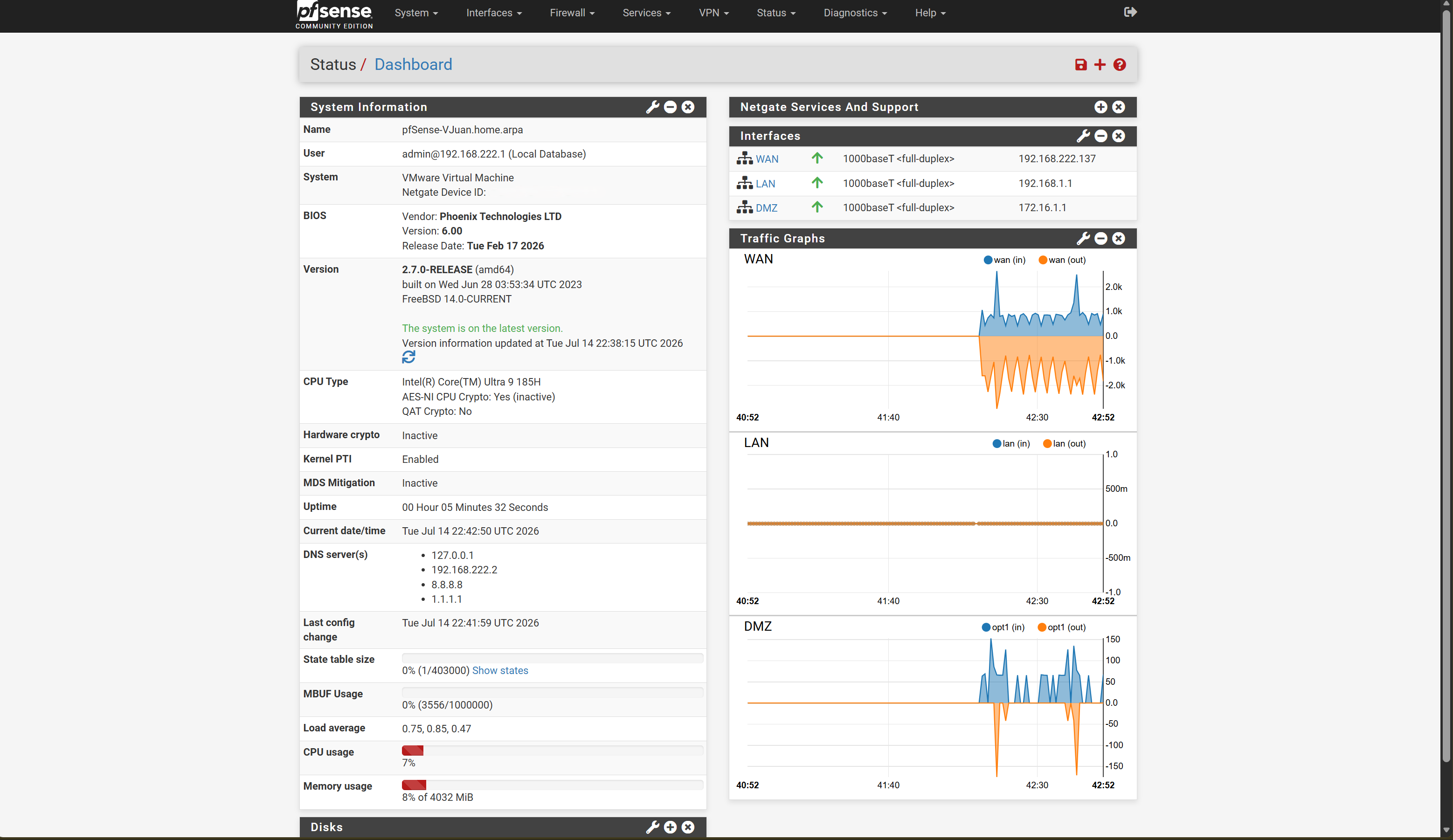Click the LAN network interface icon
The height and width of the screenshot is (840, 1453).
744,183
